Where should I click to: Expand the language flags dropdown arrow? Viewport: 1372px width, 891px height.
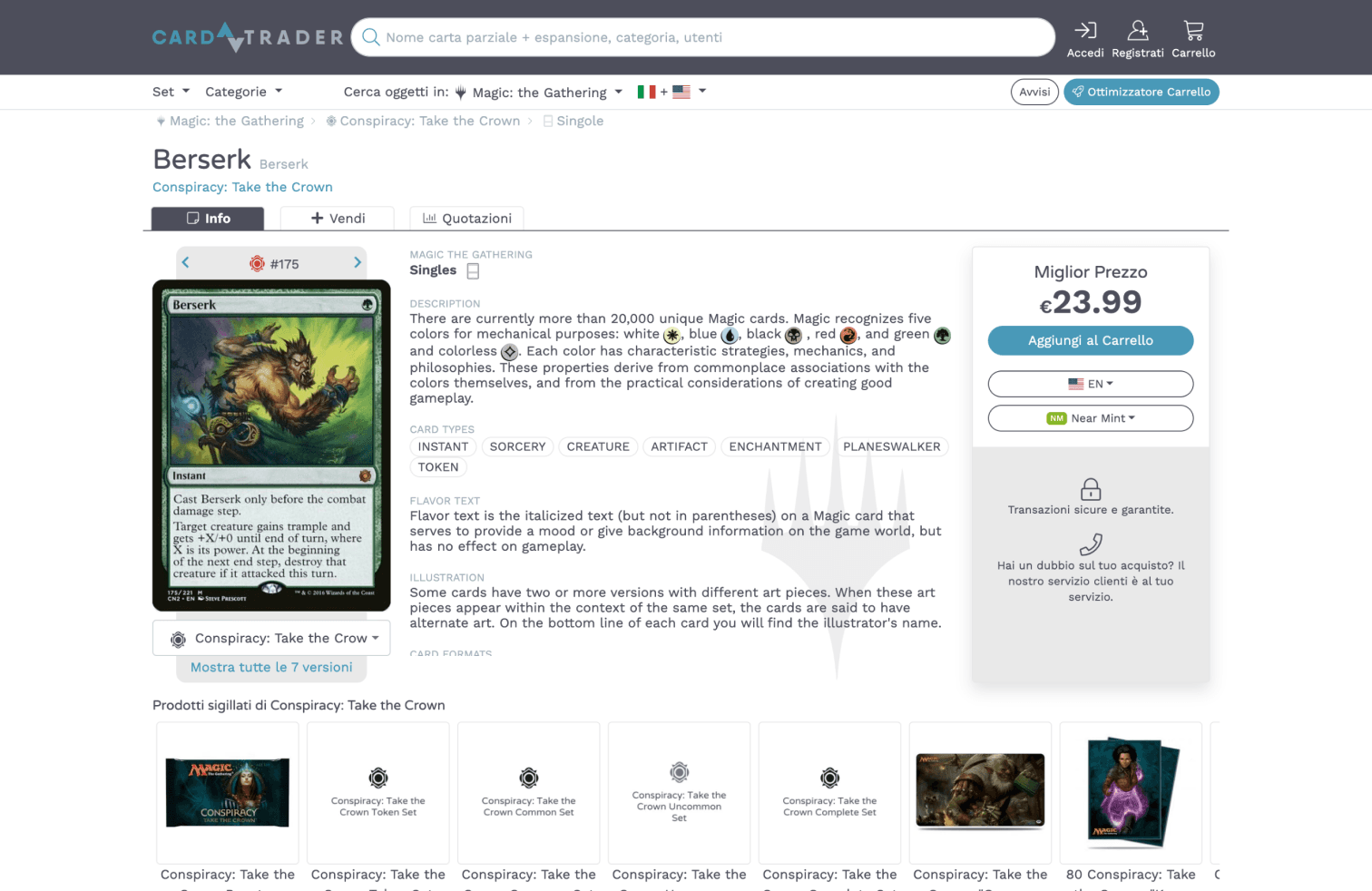[x=702, y=91]
